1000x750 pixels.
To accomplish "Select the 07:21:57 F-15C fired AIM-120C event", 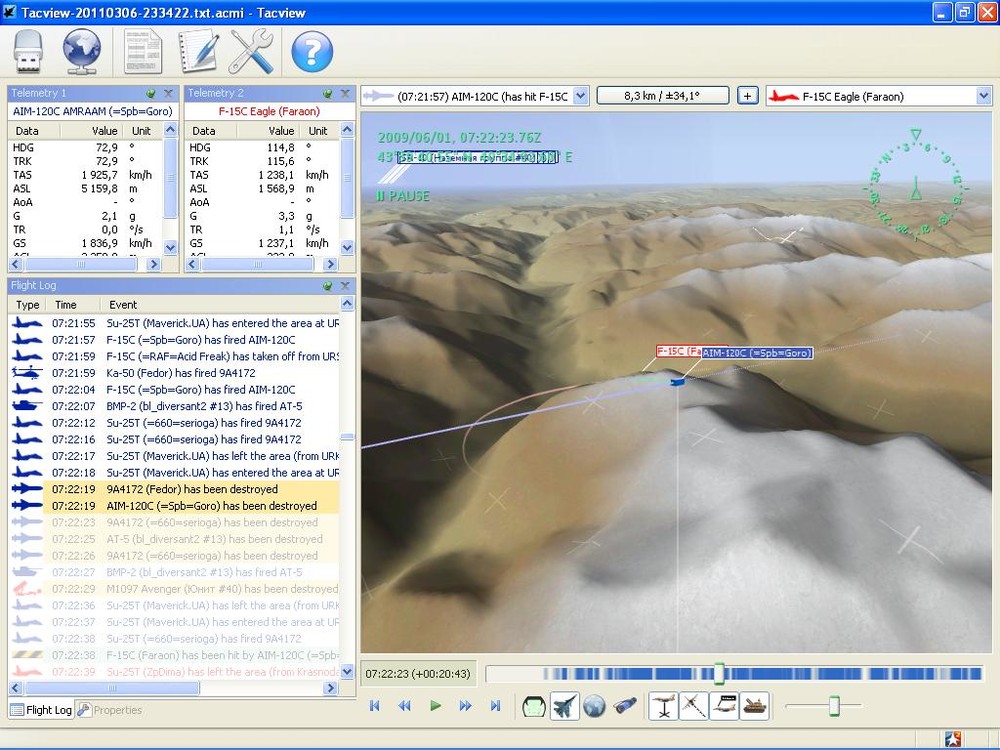I will [173, 340].
